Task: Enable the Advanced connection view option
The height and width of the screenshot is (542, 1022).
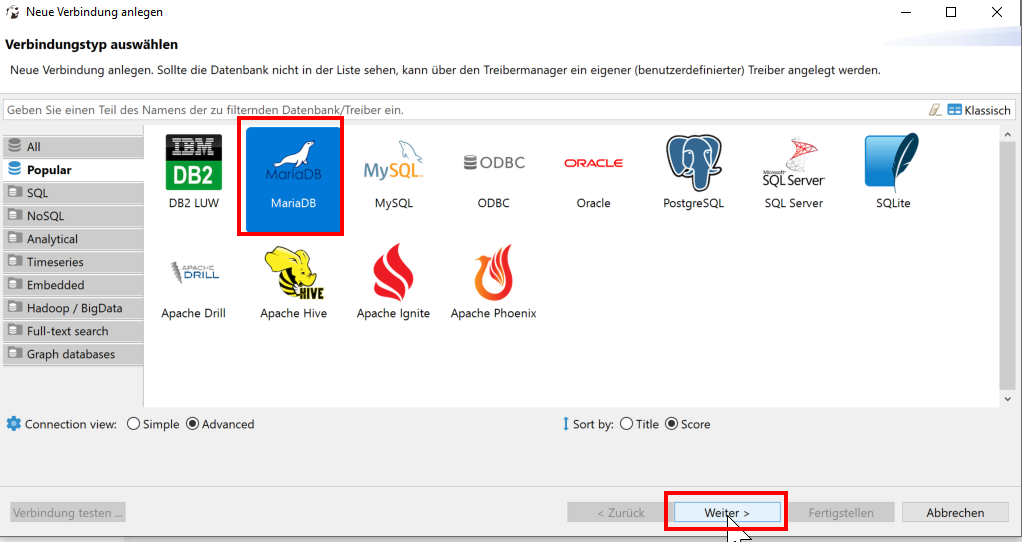Action: [193, 424]
